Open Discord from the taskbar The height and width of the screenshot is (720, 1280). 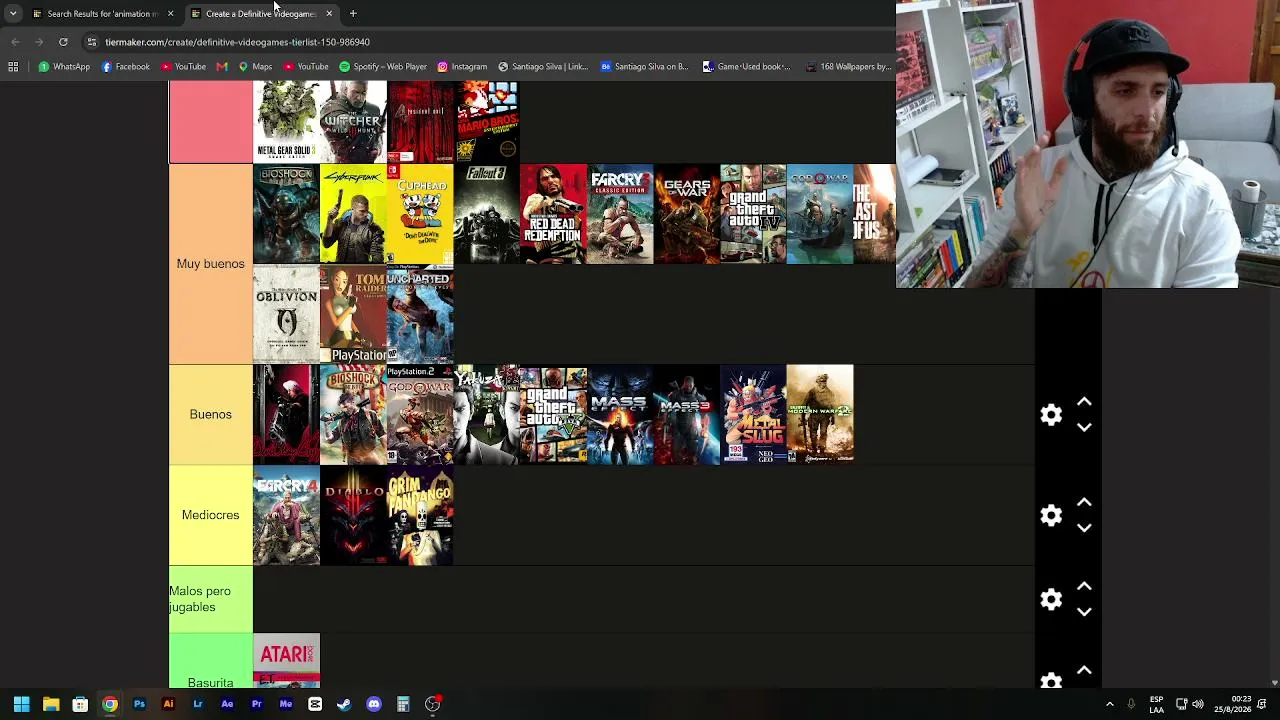(x=374, y=704)
